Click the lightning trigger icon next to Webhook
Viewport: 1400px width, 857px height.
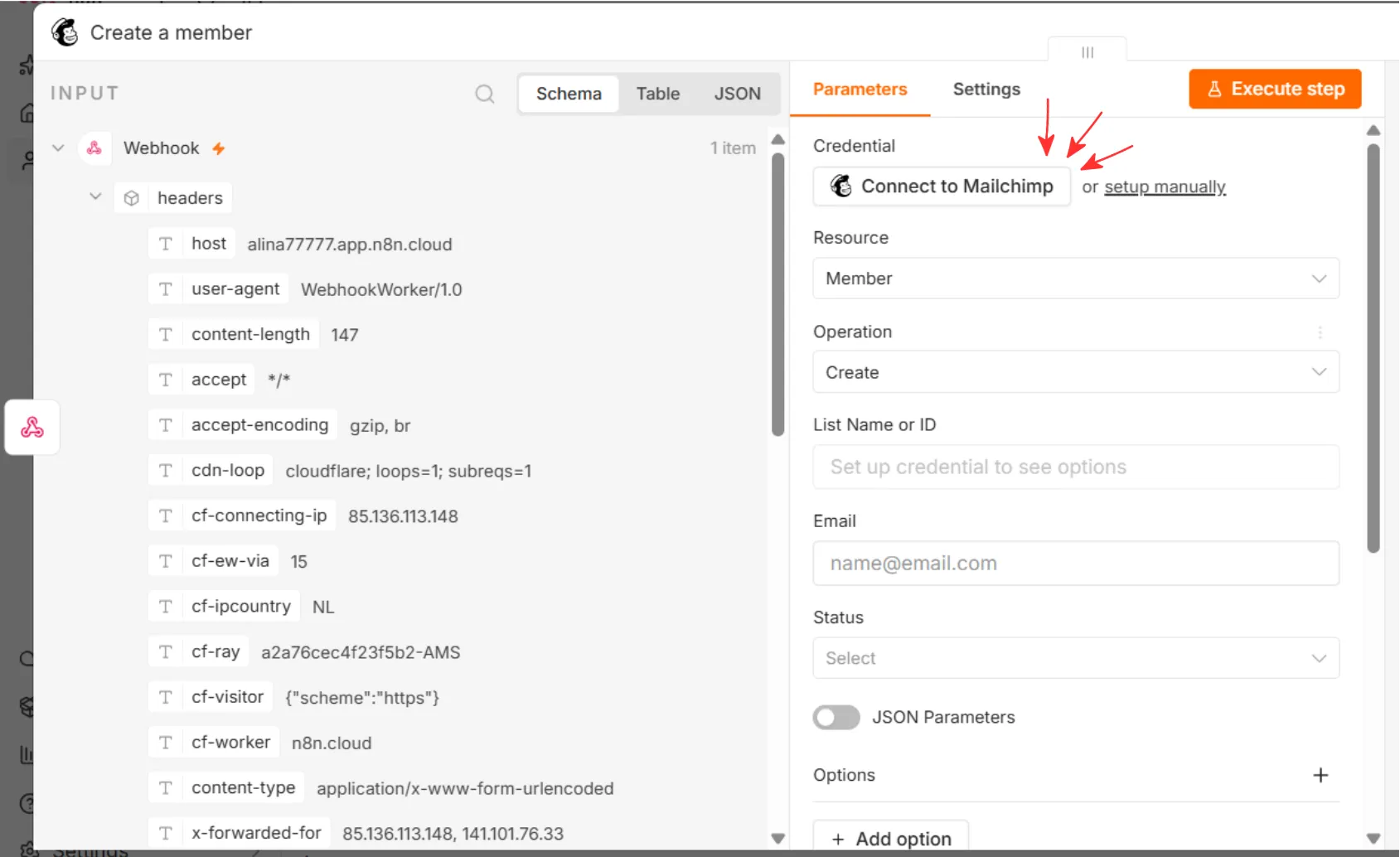(219, 148)
